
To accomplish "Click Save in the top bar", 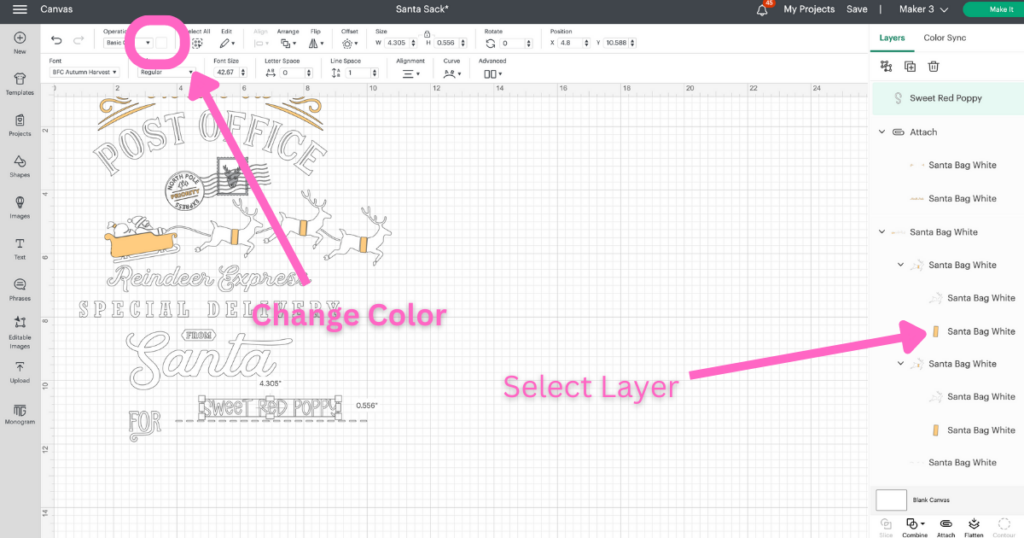I will (x=857, y=9).
